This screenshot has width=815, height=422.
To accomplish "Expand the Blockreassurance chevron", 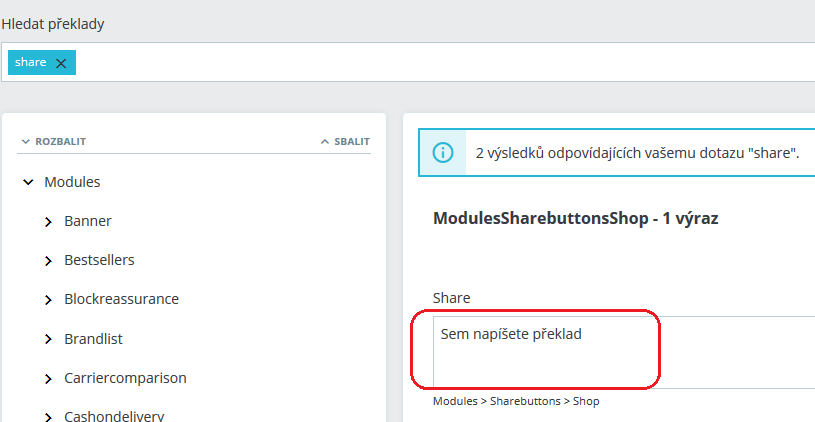I will [48, 300].
